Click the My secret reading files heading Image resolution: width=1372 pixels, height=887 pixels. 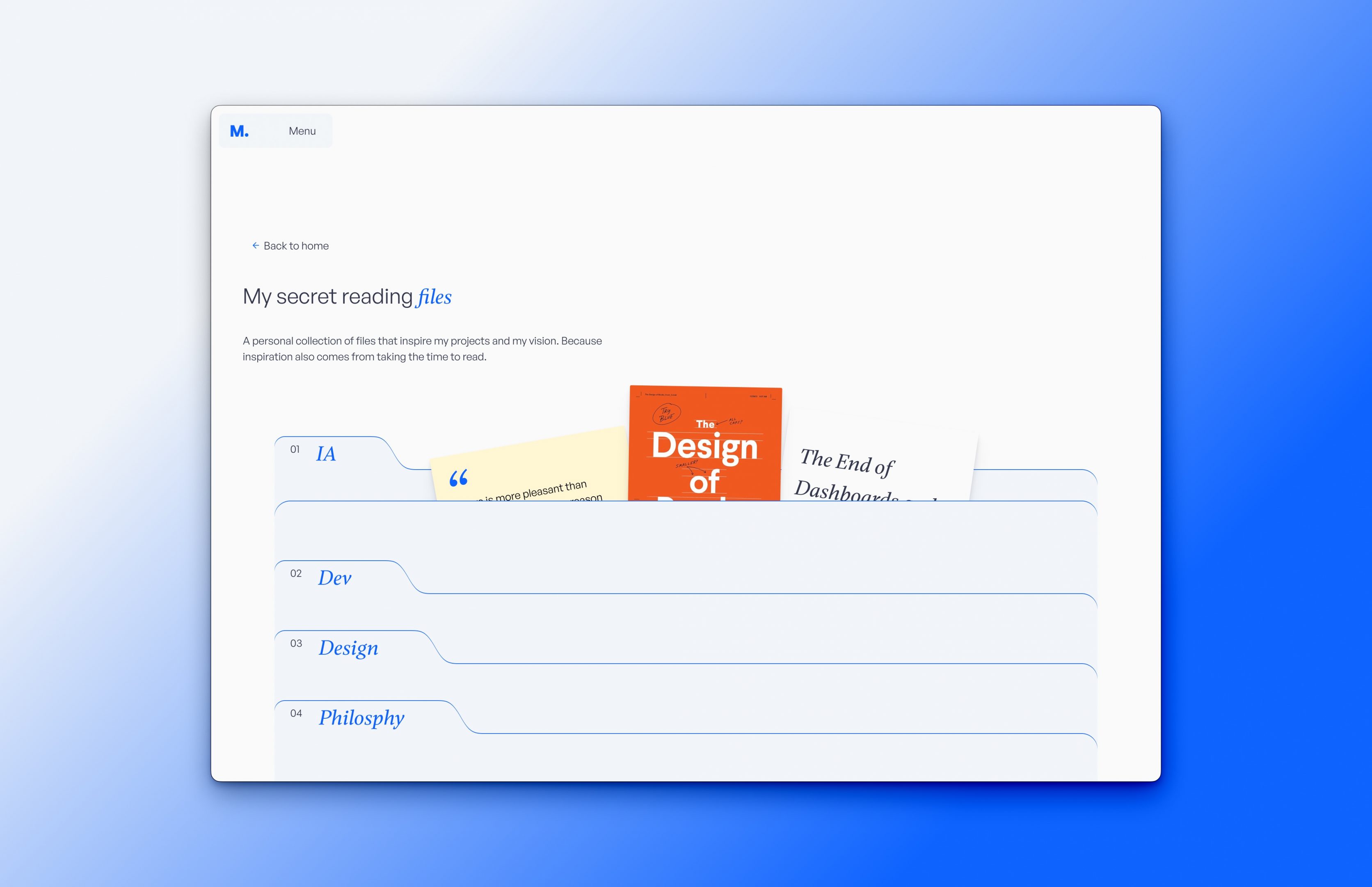pos(347,297)
